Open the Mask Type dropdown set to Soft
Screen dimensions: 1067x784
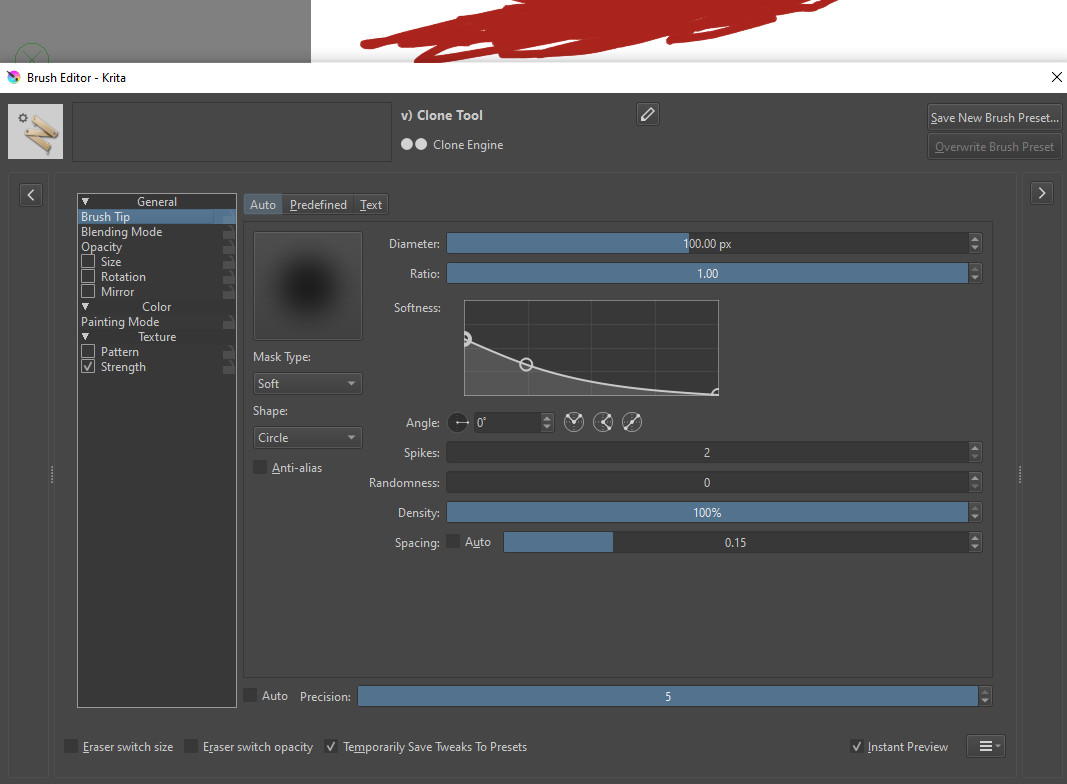coord(307,384)
